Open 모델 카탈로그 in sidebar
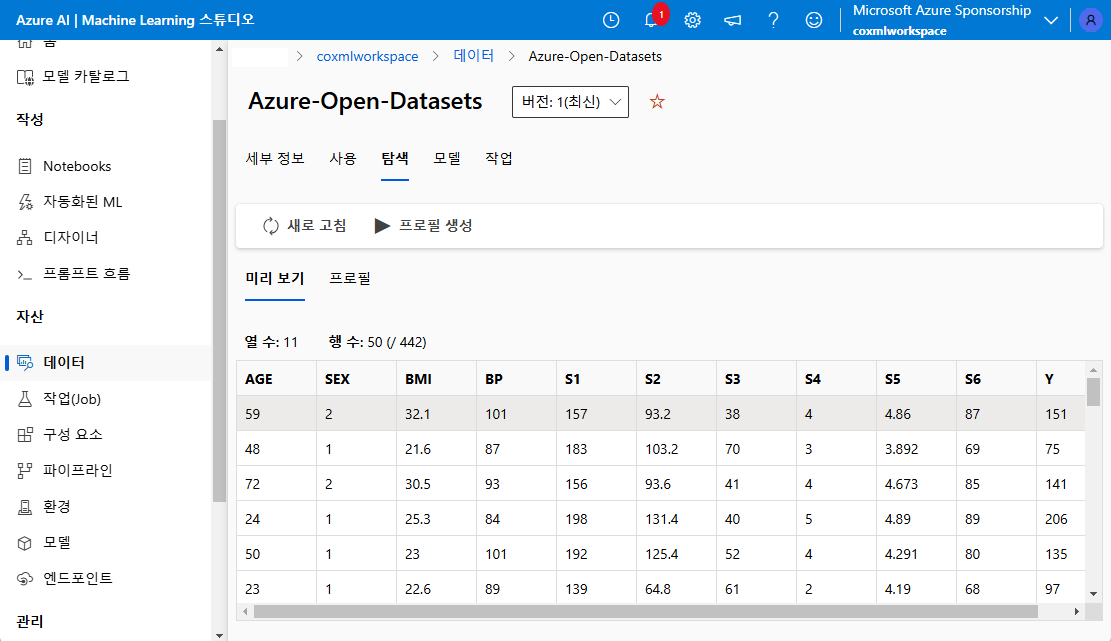Screen dimensions: 1111x641 point(86,77)
